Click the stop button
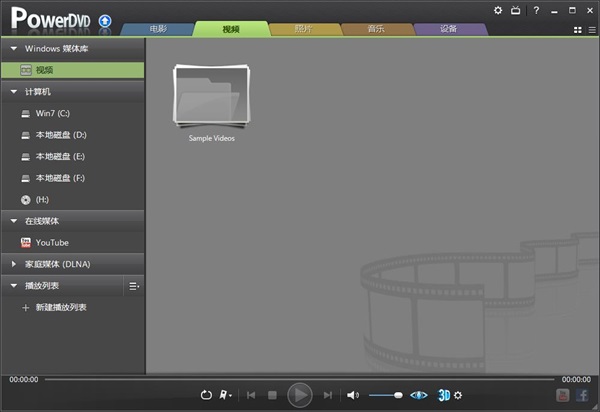The width and height of the screenshot is (600, 412). point(272,395)
